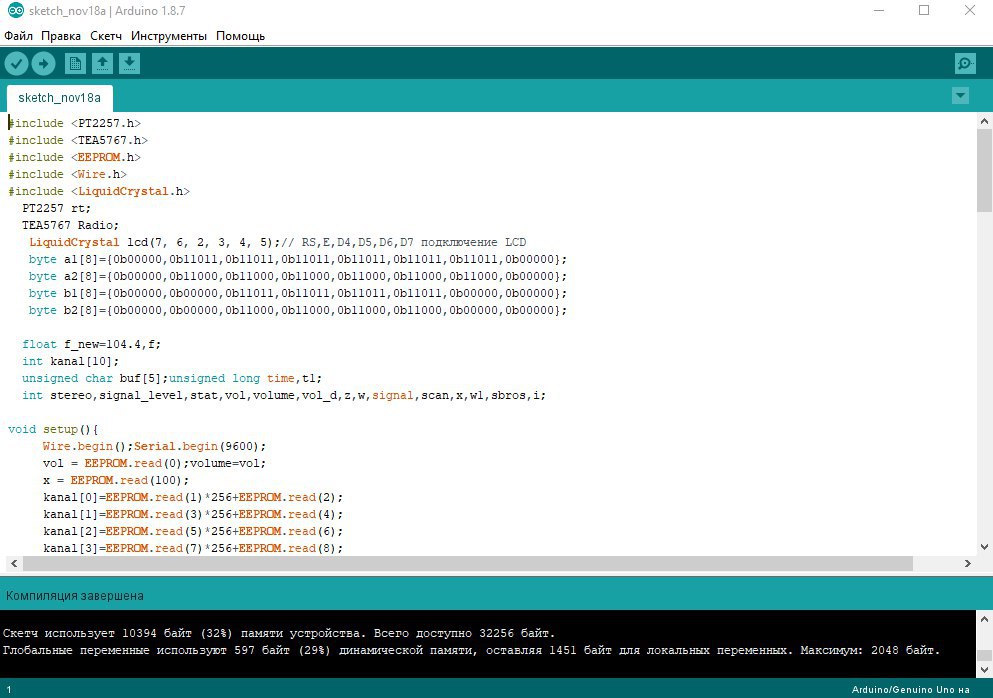
Task: Open a sketch with up-arrow icon
Action: 103,63
